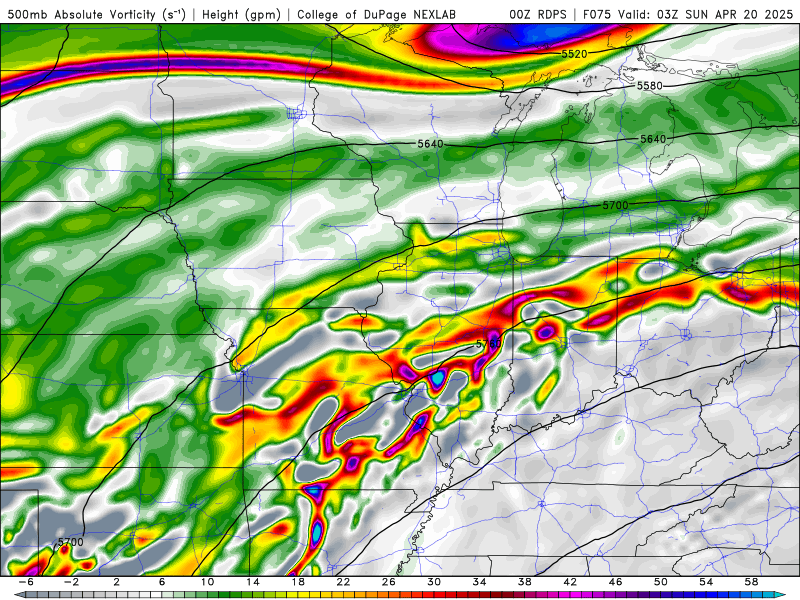Click the 54 value on the color scale
Image resolution: width=800 pixels, height=600 pixels.
(706, 582)
